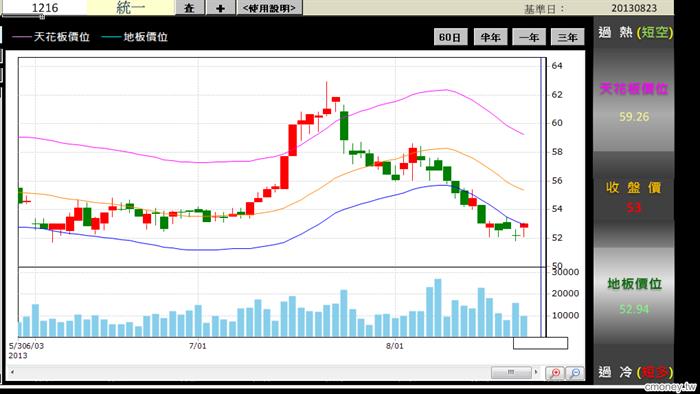The image size is (700, 394).
Task: Click the 地板價位 legend entry
Action: pyautogui.click(x=135, y=37)
